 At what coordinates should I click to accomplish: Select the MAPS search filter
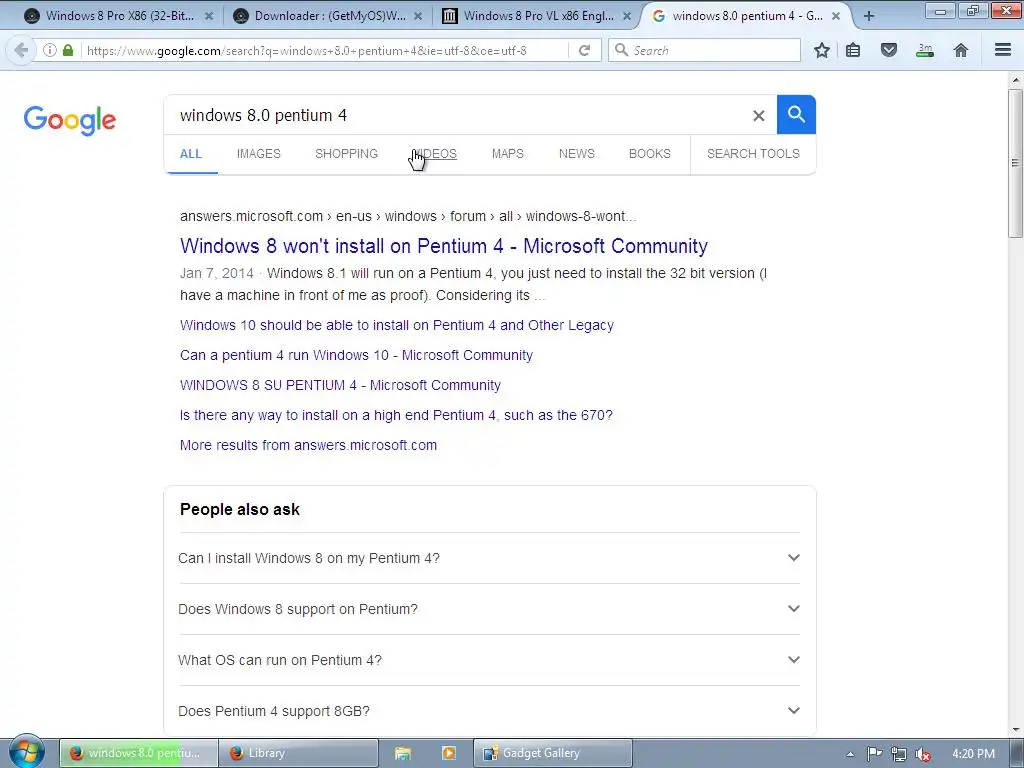point(507,154)
